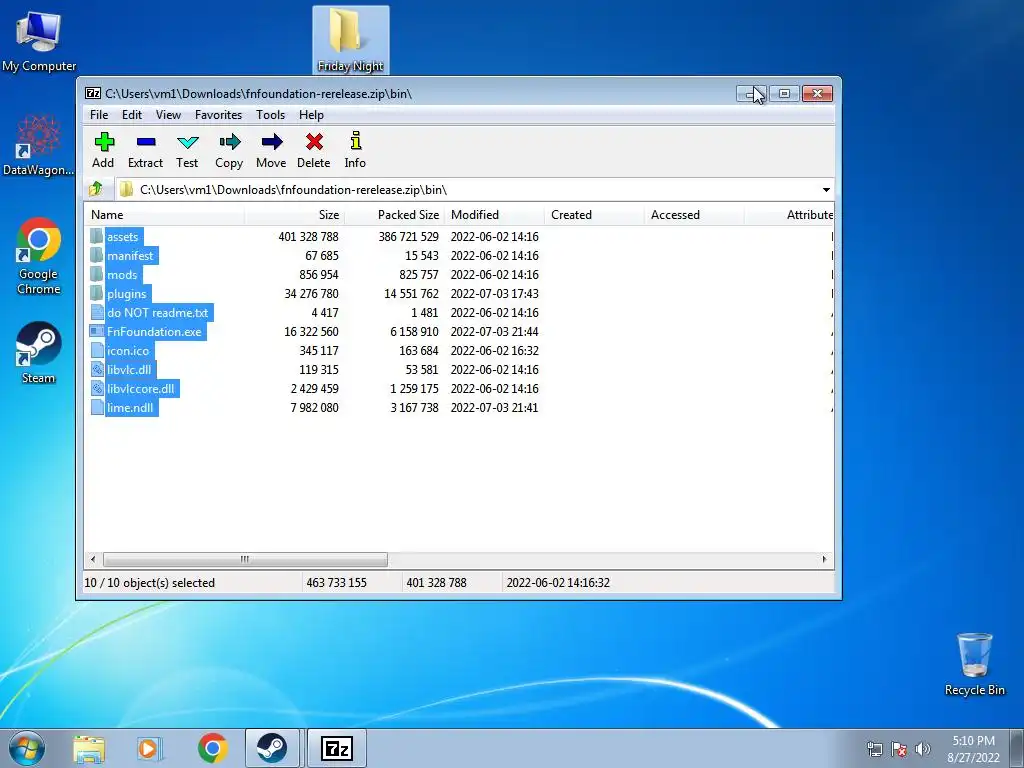The width and height of the screenshot is (1024, 768).
Task: Click the libvlccore.dll file icon
Action: pos(97,389)
